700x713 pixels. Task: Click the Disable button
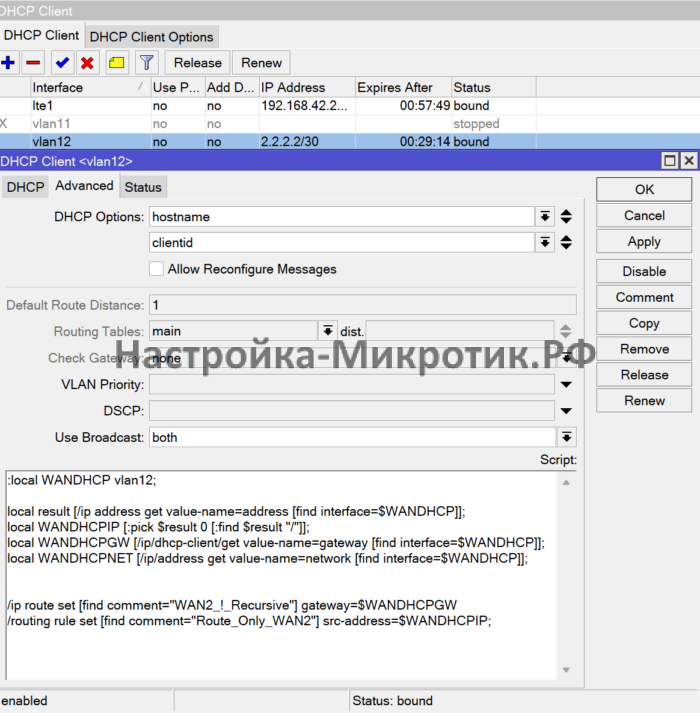click(644, 271)
